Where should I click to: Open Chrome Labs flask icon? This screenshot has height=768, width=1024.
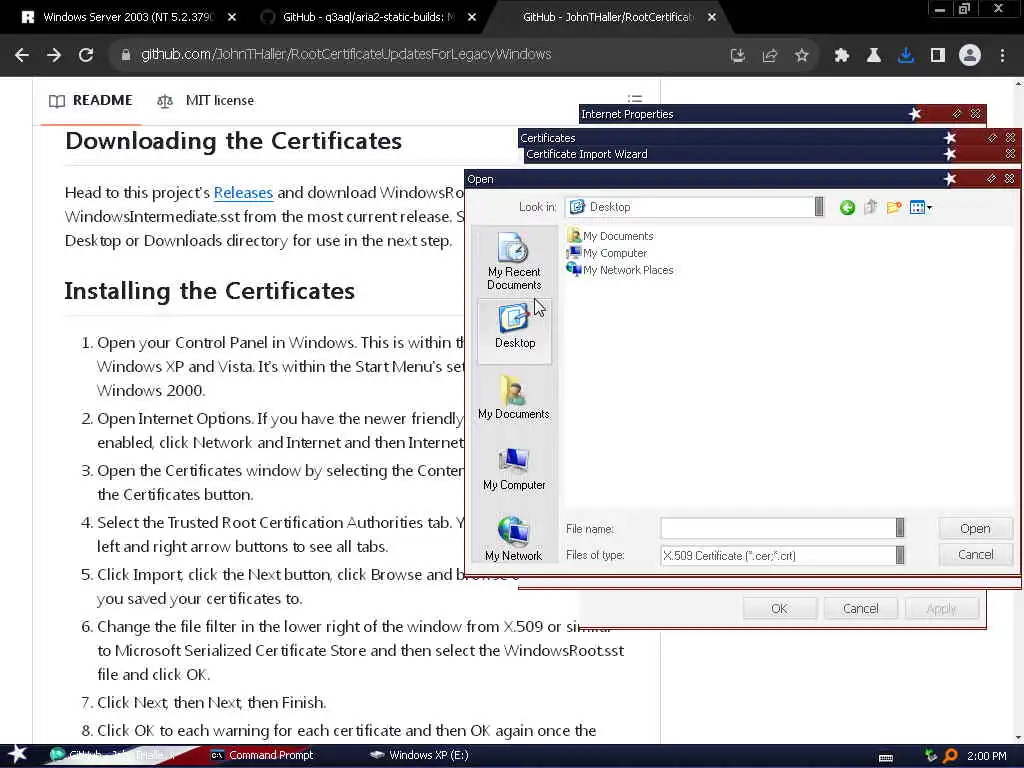[x=874, y=56]
